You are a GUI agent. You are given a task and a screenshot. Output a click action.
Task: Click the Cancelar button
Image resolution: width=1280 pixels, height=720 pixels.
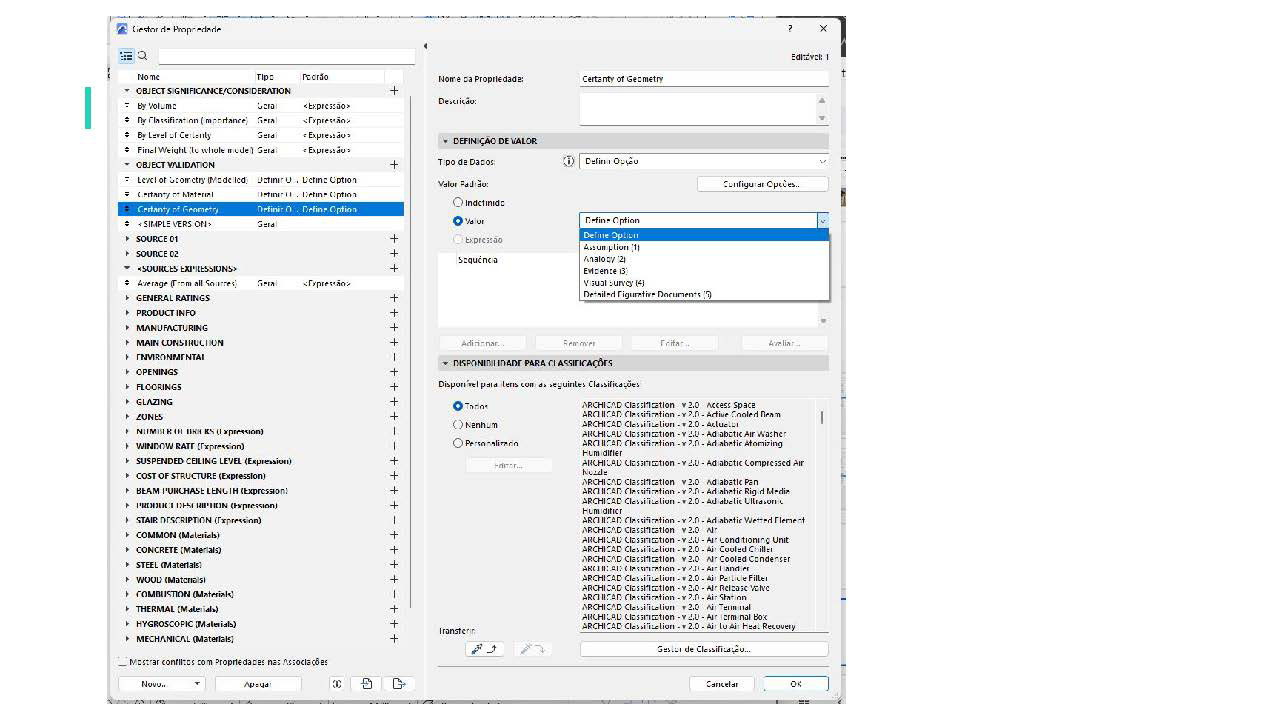click(x=722, y=684)
